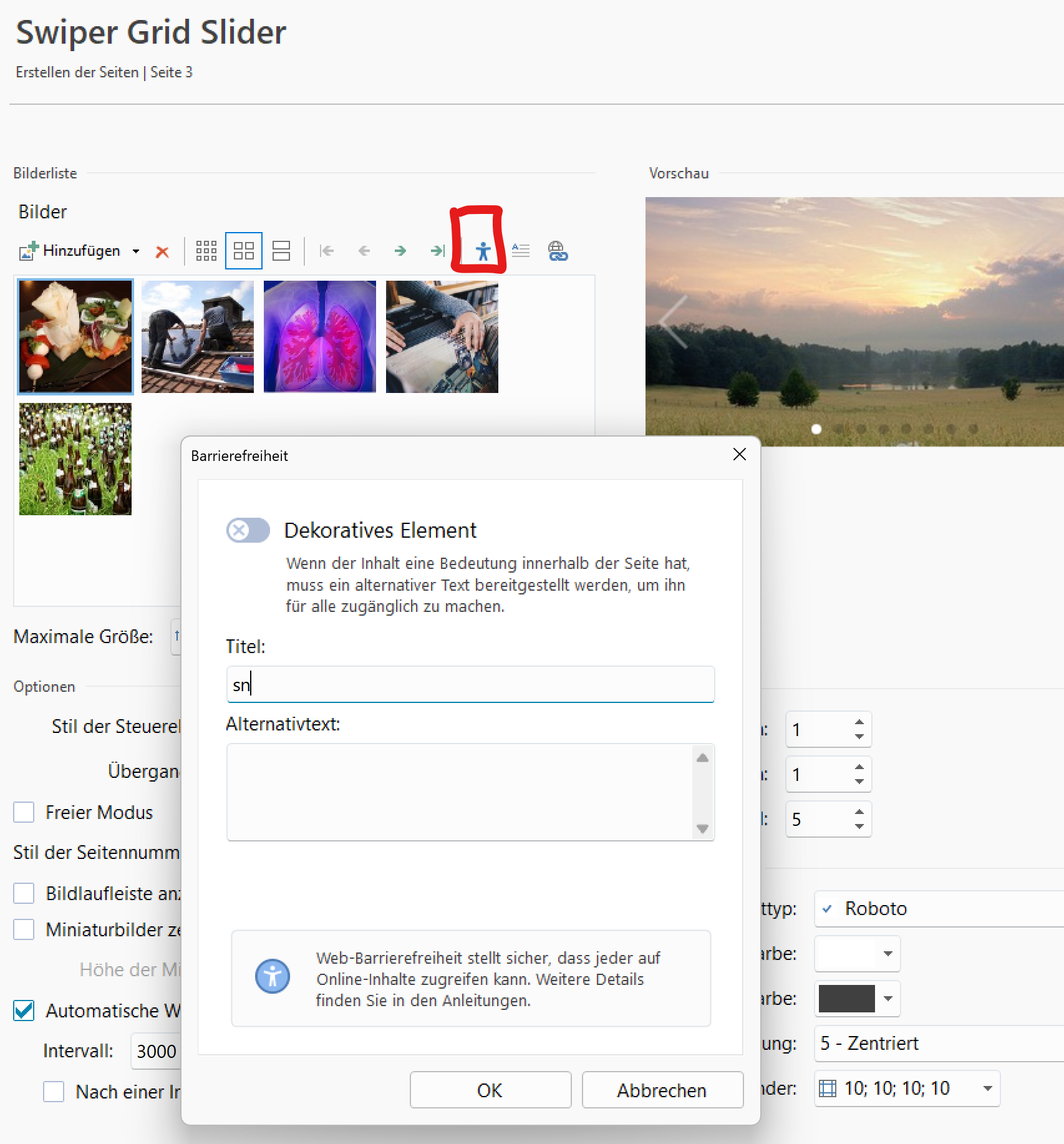Move image right with green arrow
Screen dimensions: 1064x1144
point(400,251)
